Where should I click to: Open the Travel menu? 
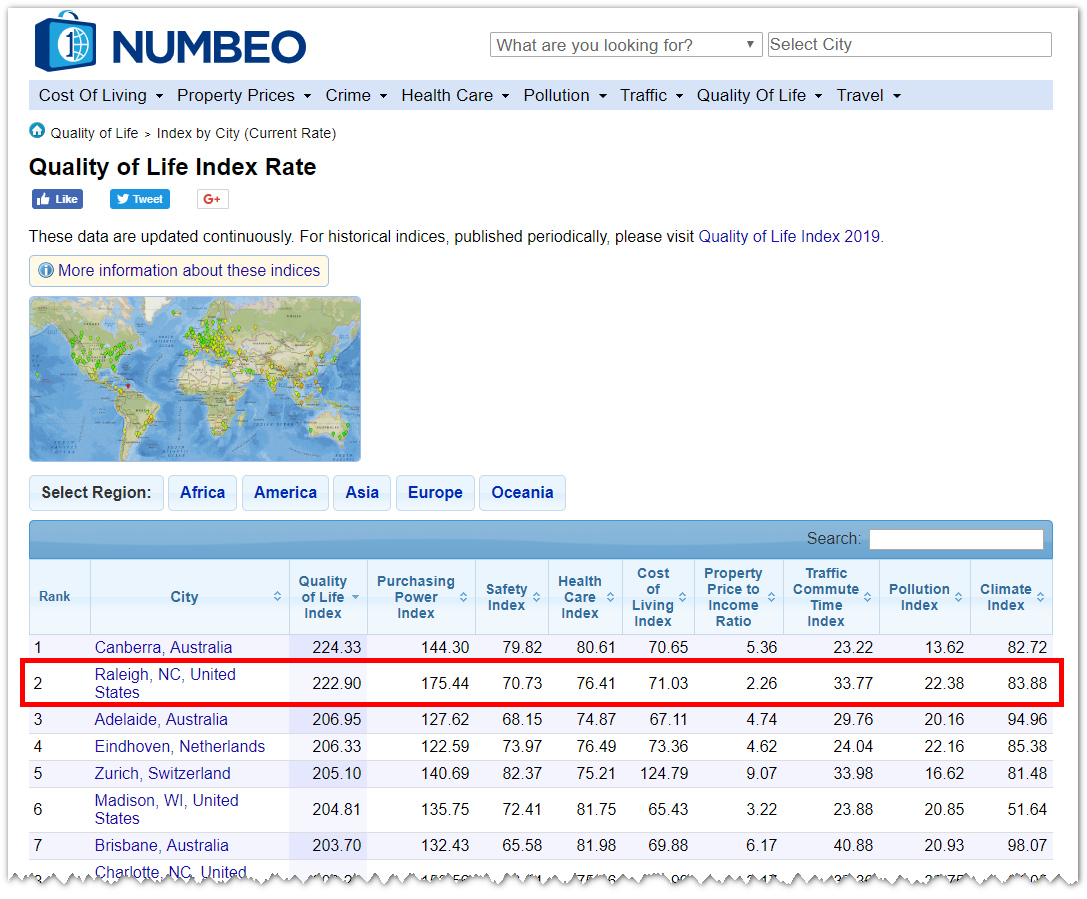[868, 96]
